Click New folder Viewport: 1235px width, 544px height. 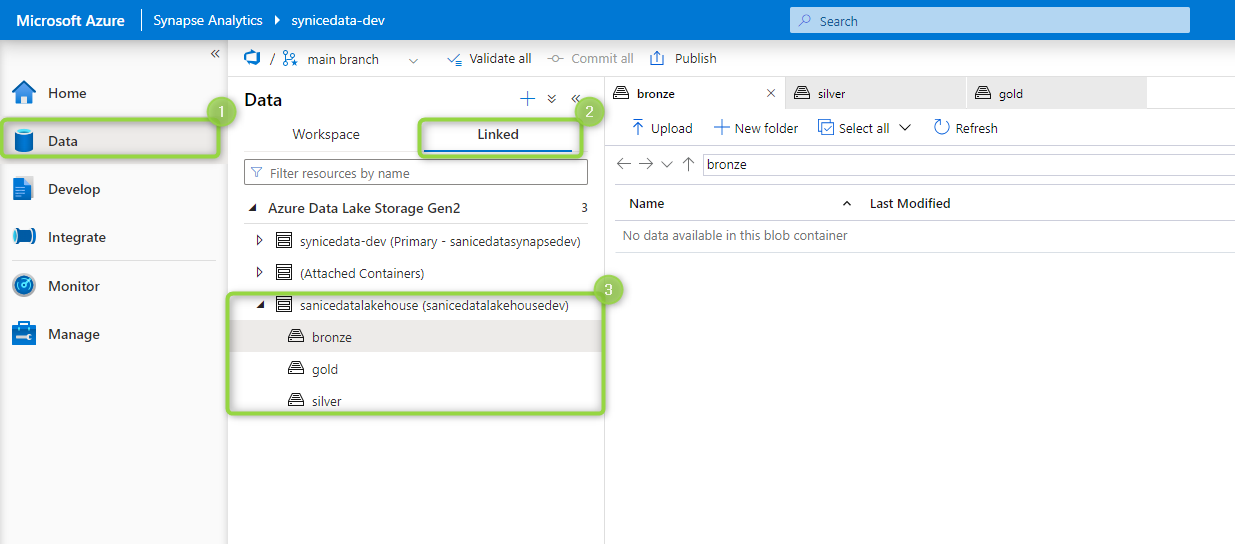pos(756,128)
